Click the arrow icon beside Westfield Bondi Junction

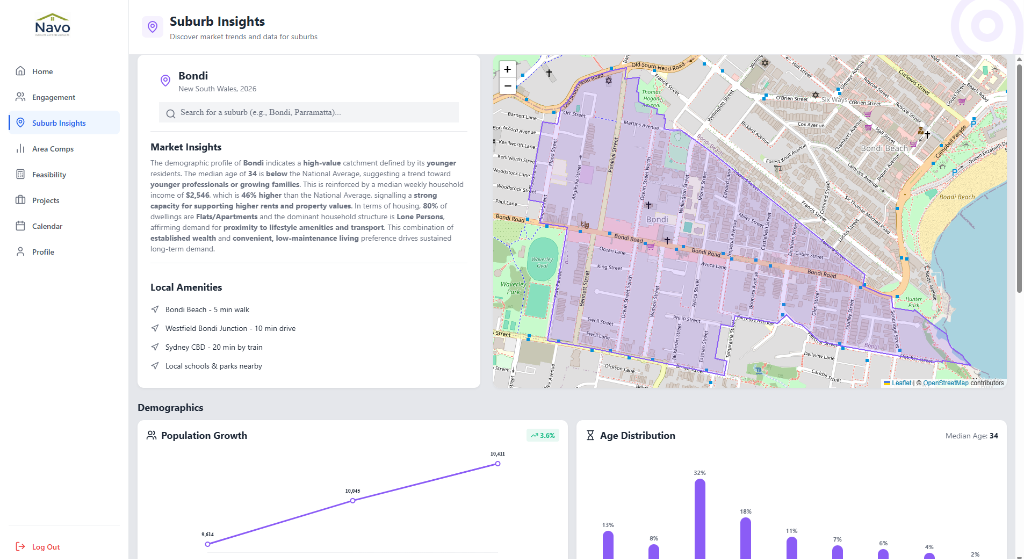tap(155, 328)
